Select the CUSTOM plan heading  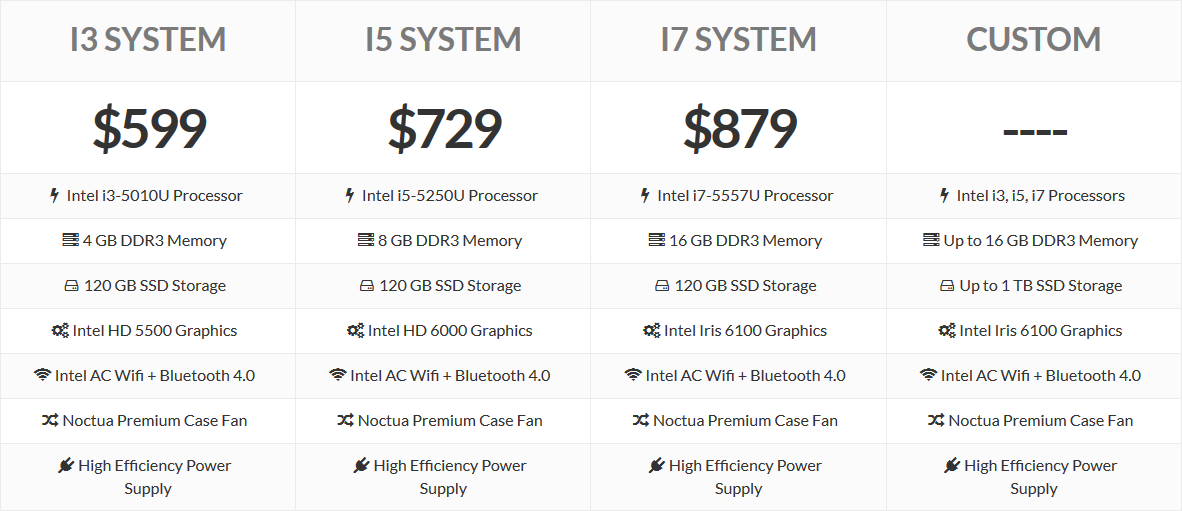[1034, 40]
